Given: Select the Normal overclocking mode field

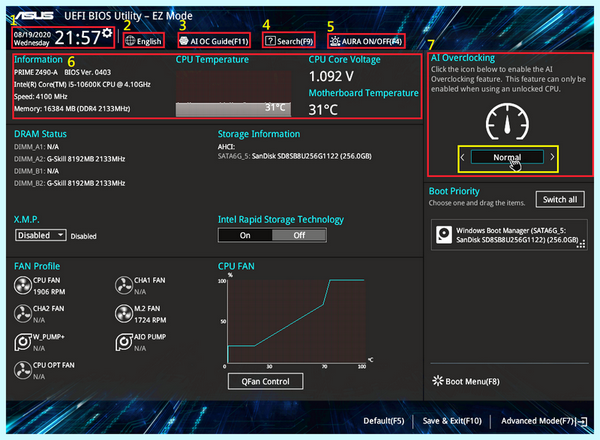Looking at the screenshot, I should [507, 157].
